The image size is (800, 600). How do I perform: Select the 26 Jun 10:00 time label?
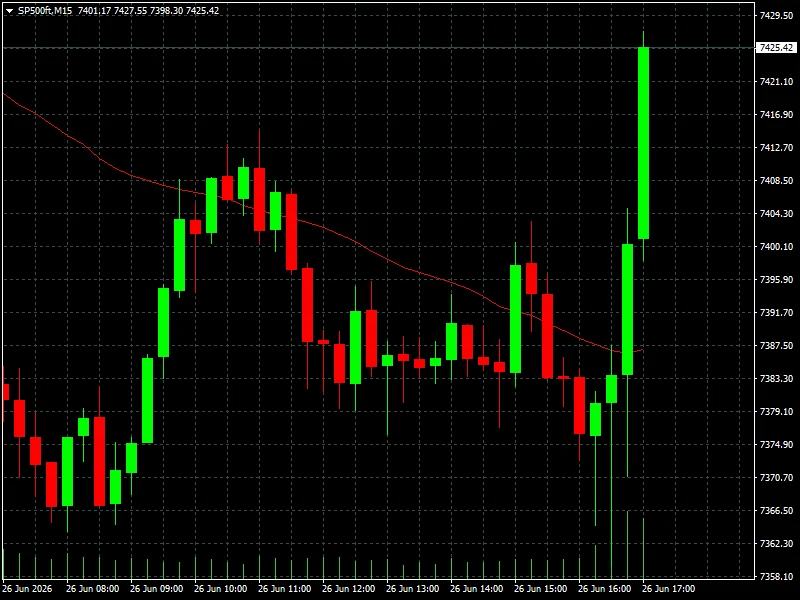tap(220, 589)
